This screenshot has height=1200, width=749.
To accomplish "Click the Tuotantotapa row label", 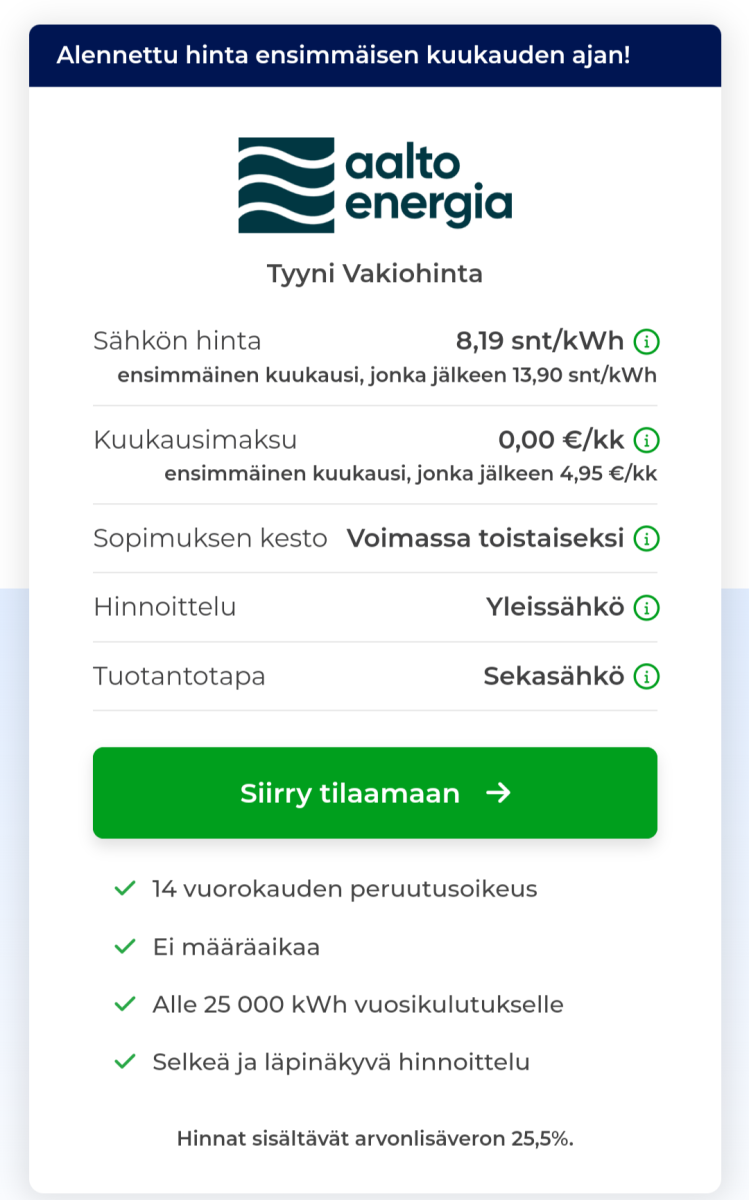I will (180, 677).
